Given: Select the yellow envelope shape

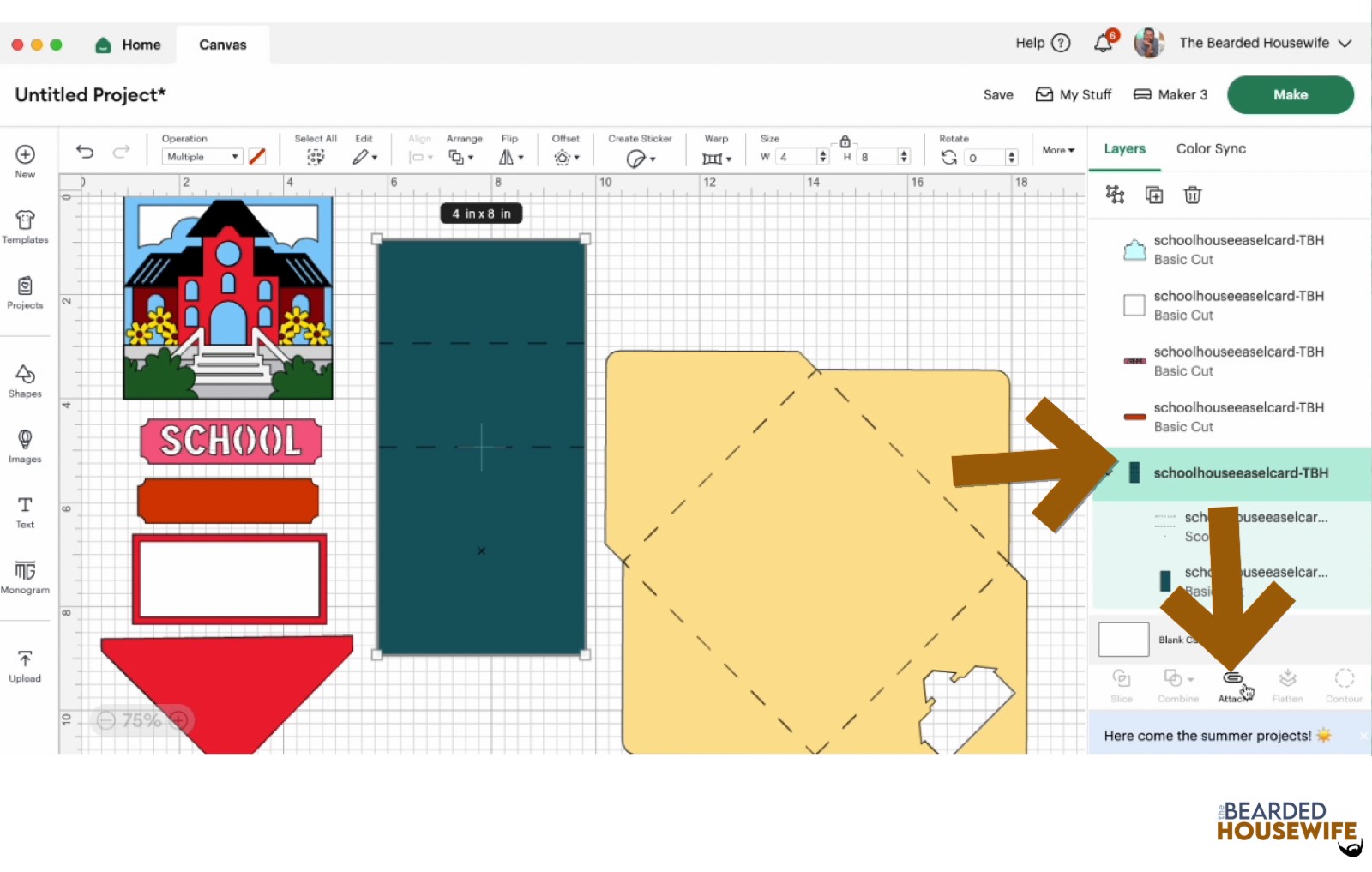Looking at the screenshot, I should (x=815, y=552).
